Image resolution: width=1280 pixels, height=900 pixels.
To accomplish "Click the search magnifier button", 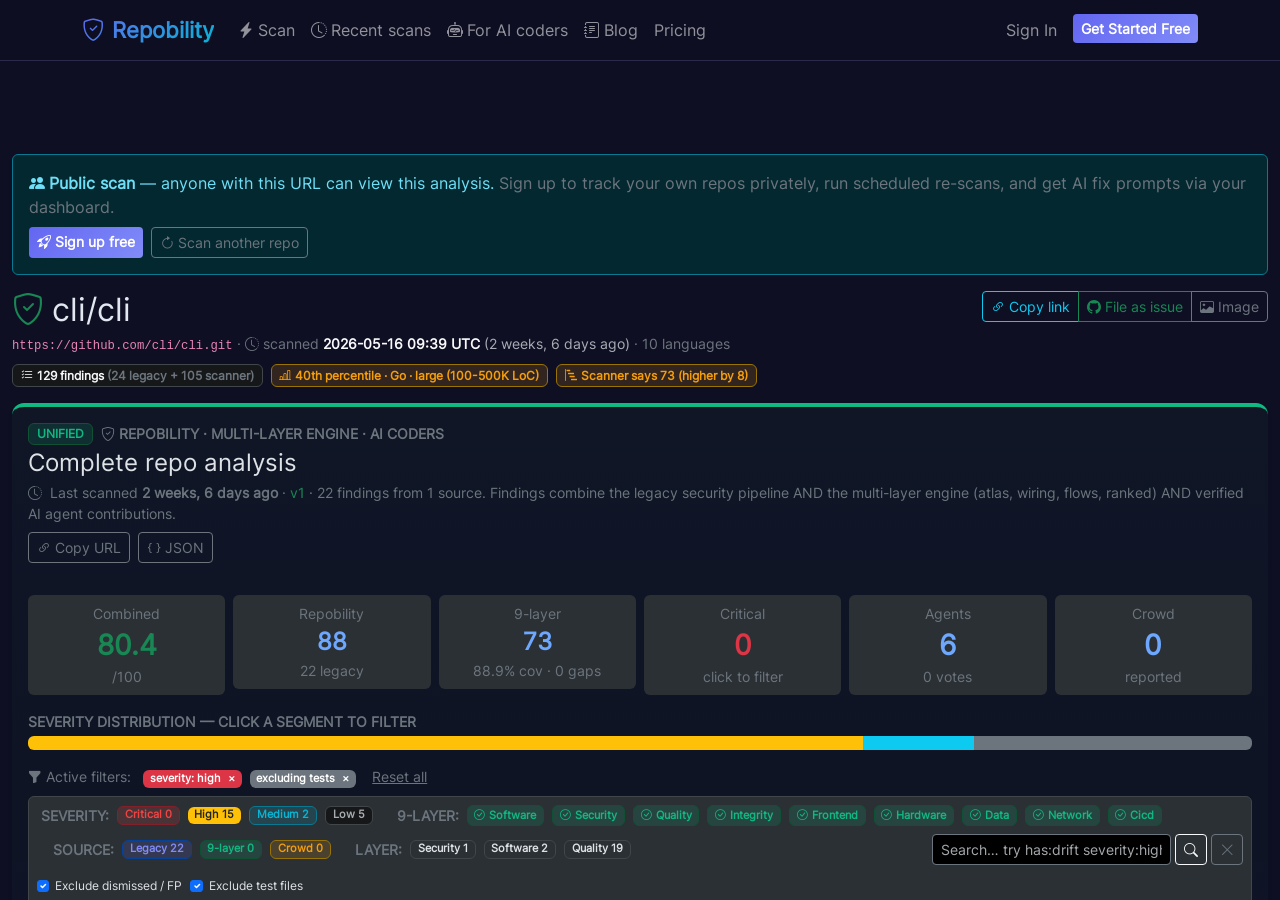I will click(x=1191, y=850).
